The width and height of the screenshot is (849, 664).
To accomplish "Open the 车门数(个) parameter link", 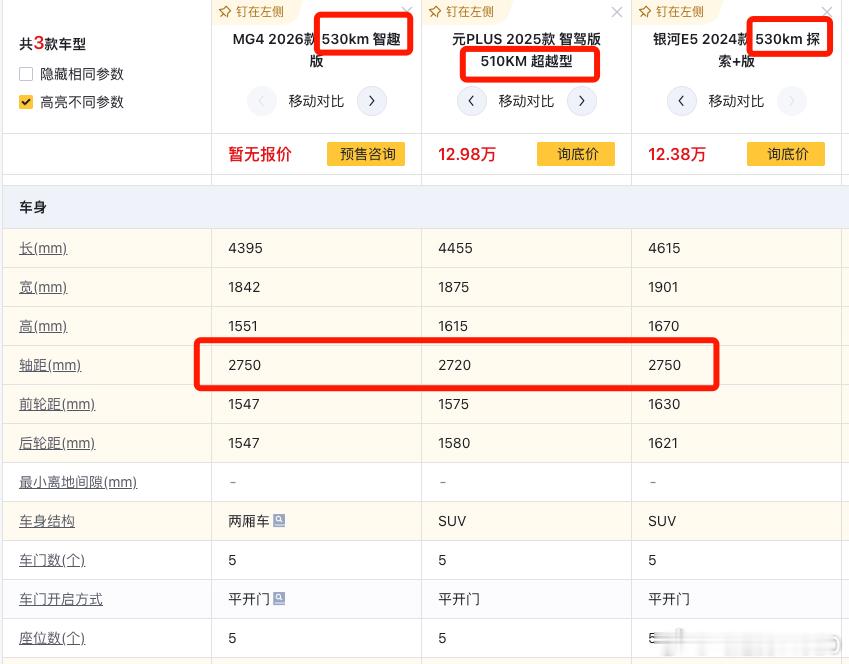I will pyautogui.click(x=52, y=561).
